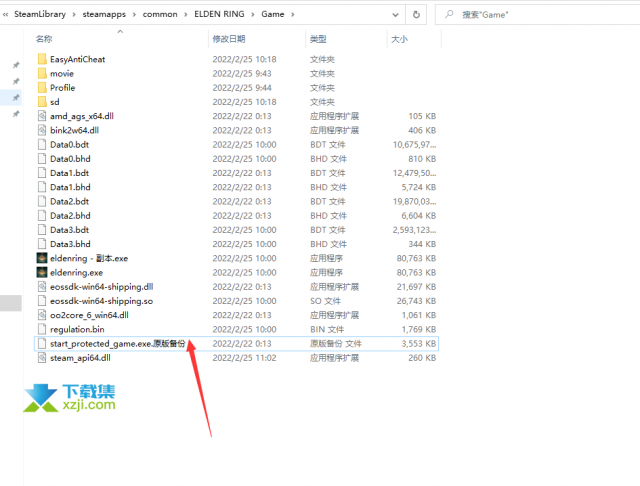Expand the chevron after SteamLibrary breadcrumb
This screenshot has height=486, width=640.
pyautogui.click(x=74, y=15)
